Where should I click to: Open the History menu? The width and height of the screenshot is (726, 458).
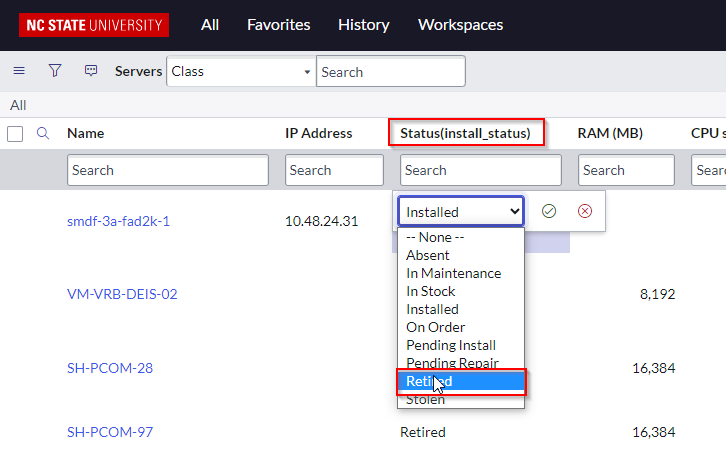point(364,25)
